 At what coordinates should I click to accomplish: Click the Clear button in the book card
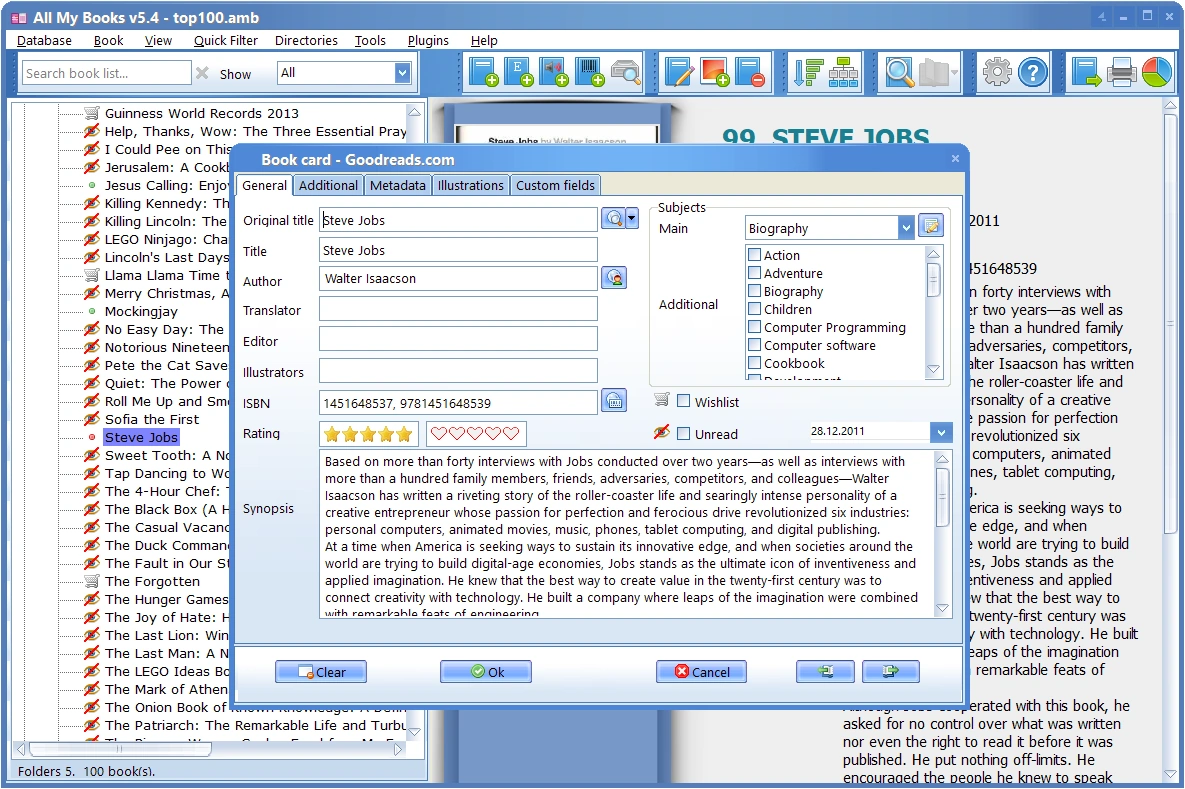(x=321, y=671)
